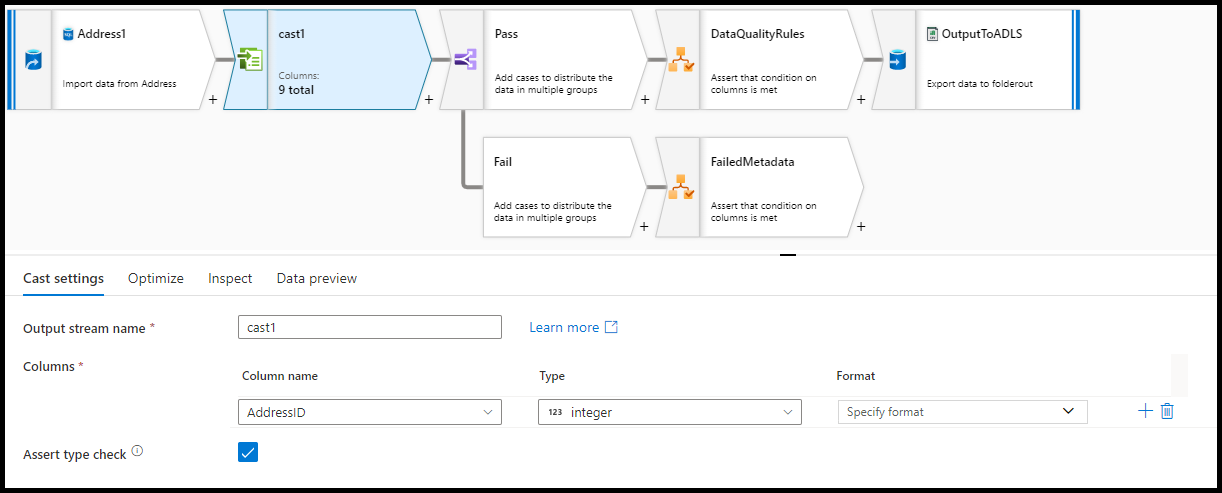Click the plus button after FailedMetadata
Viewport: 1222px width, 493px height.
(x=861, y=226)
